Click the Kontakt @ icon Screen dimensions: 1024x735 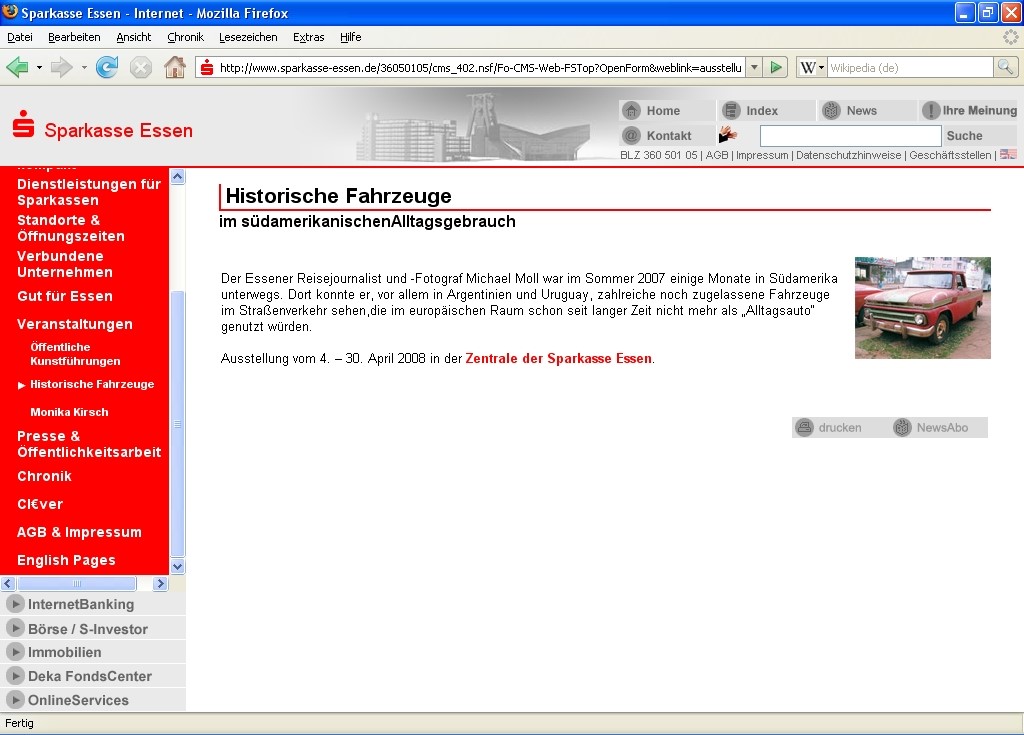pos(631,135)
